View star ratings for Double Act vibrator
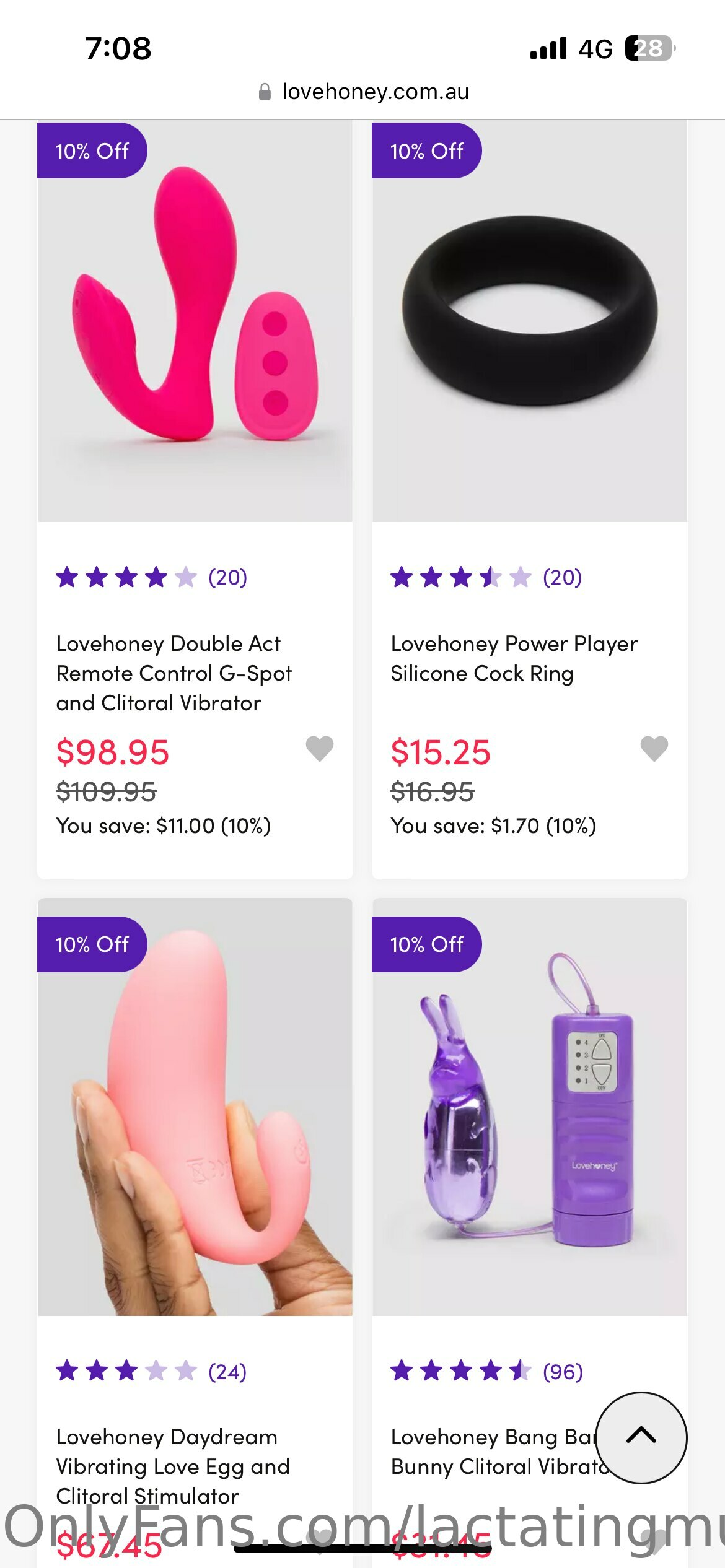Viewport: 725px width, 1568px height. coord(126,577)
